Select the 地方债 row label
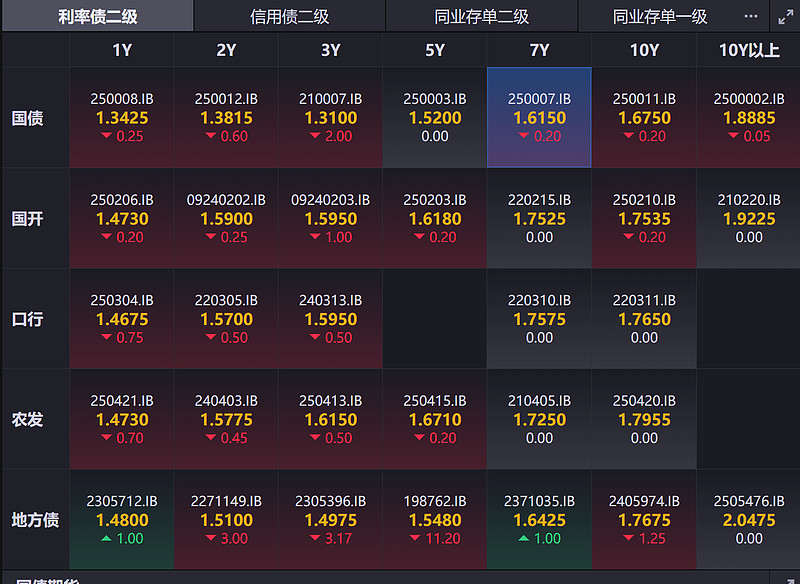This screenshot has width=800, height=584. [33, 519]
